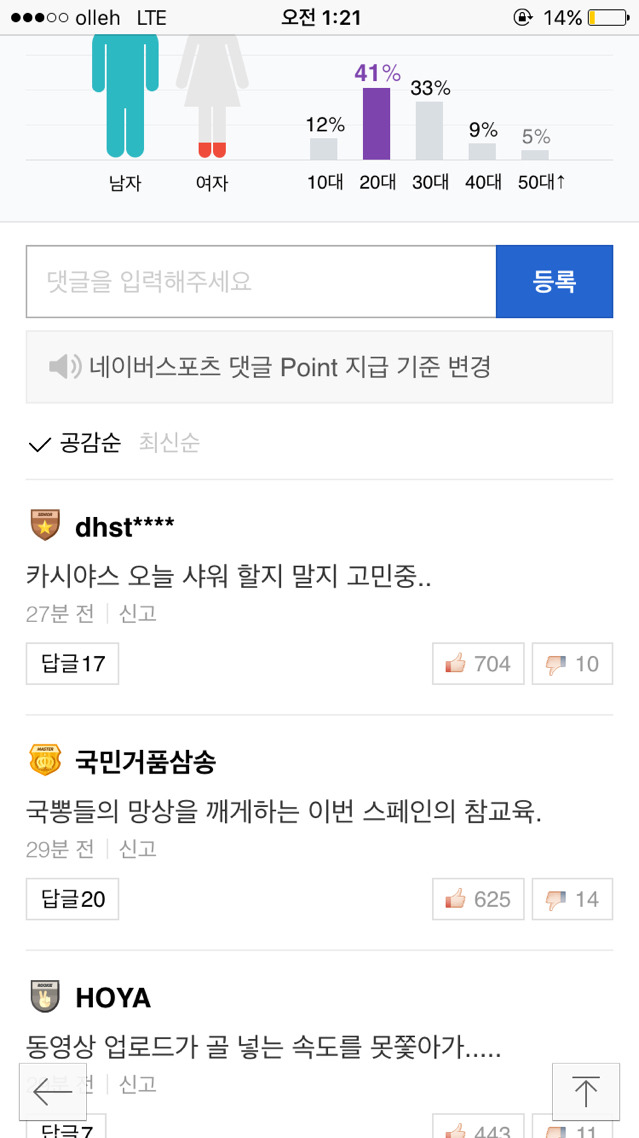
Task: Open the 20 replies under 국민거품삼송
Action: coord(71,899)
